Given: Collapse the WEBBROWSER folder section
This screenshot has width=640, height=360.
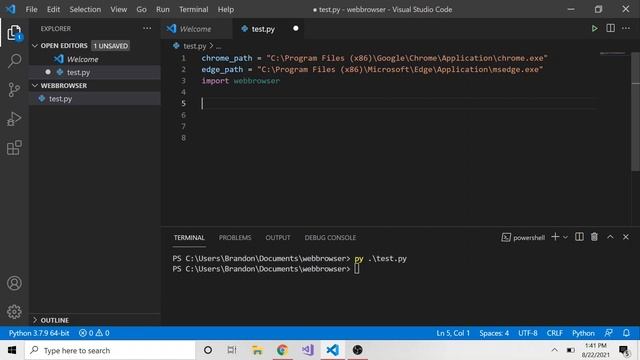Looking at the screenshot, I should (35, 85).
